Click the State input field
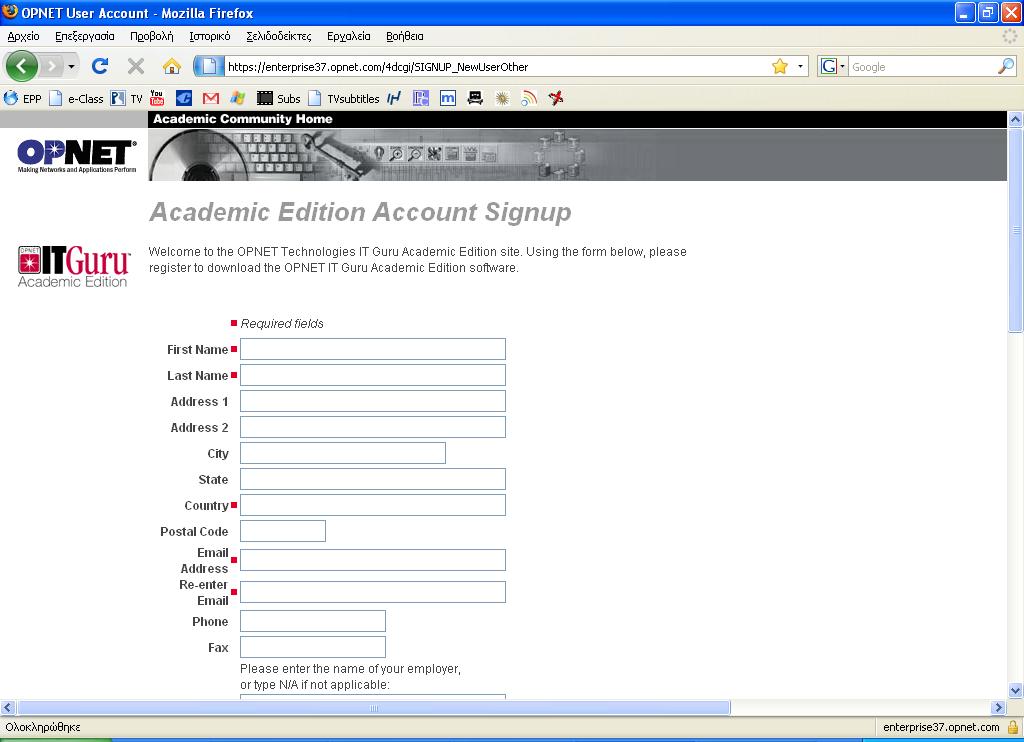 (x=373, y=479)
